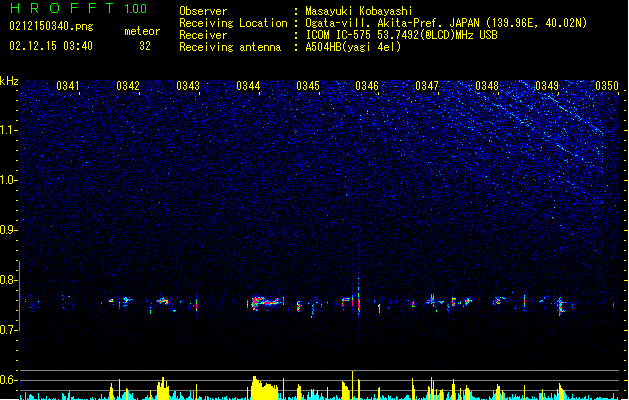The image size is (629, 400).
Task: Click the 0341 time marker
Action: click(x=67, y=86)
